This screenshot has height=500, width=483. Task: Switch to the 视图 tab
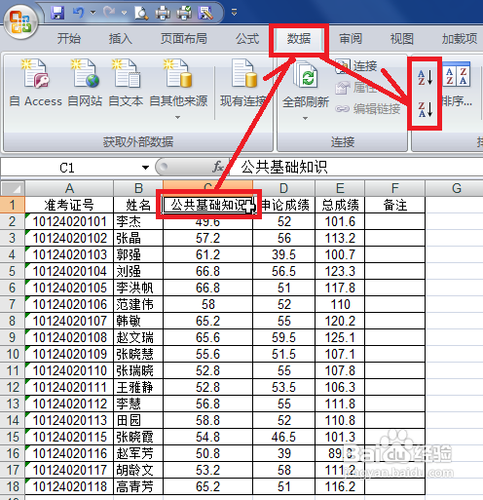click(x=402, y=38)
